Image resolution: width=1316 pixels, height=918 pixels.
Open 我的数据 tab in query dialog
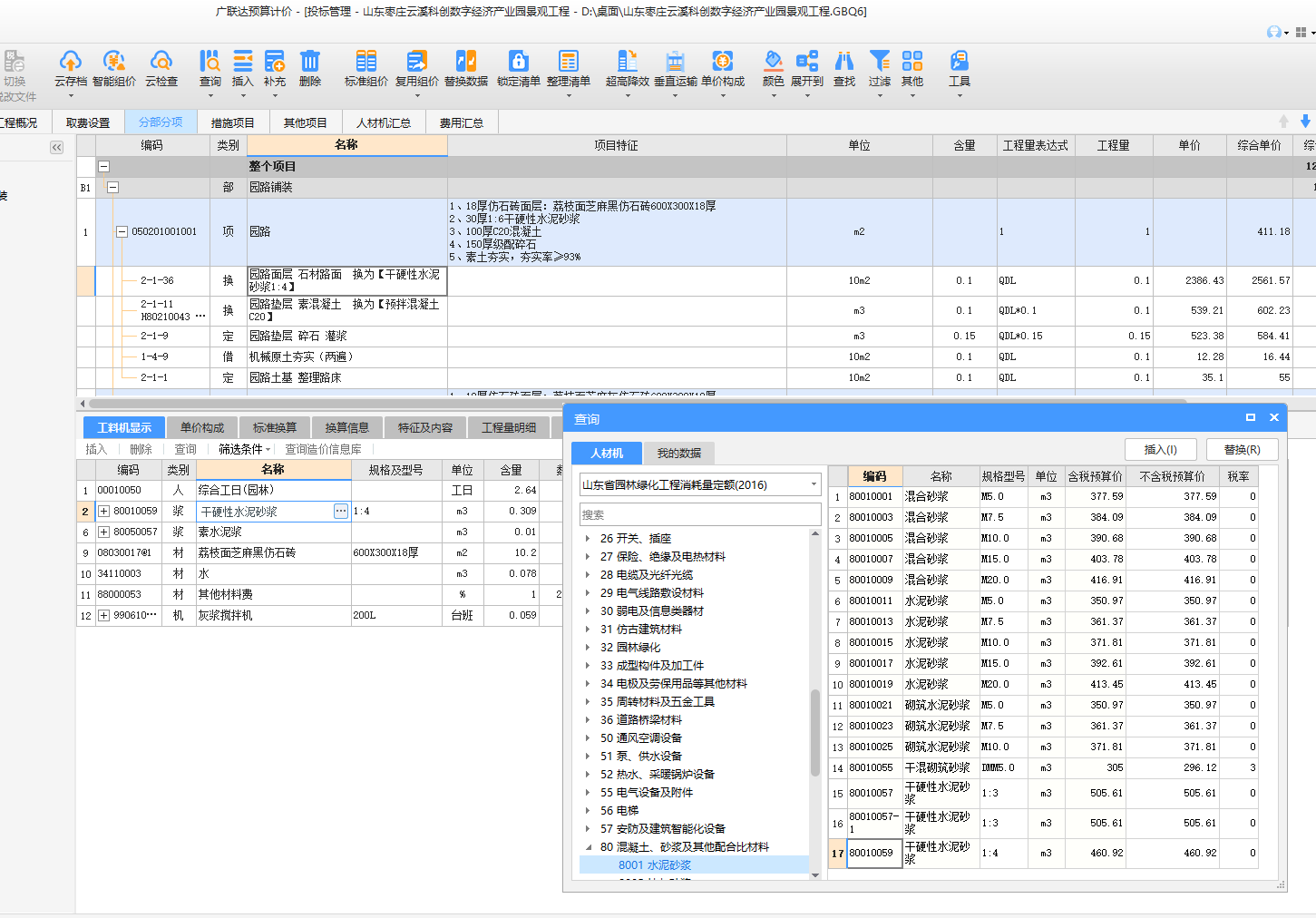point(679,453)
